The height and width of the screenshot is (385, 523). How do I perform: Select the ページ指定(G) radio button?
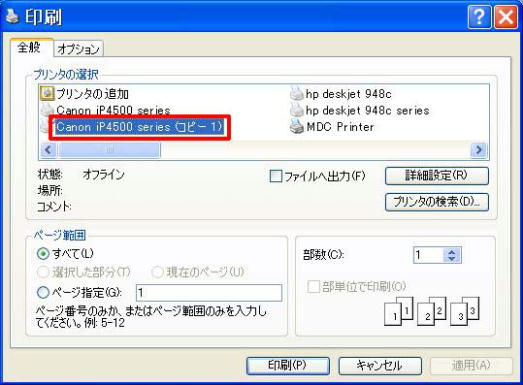click(x=43, y=292)
